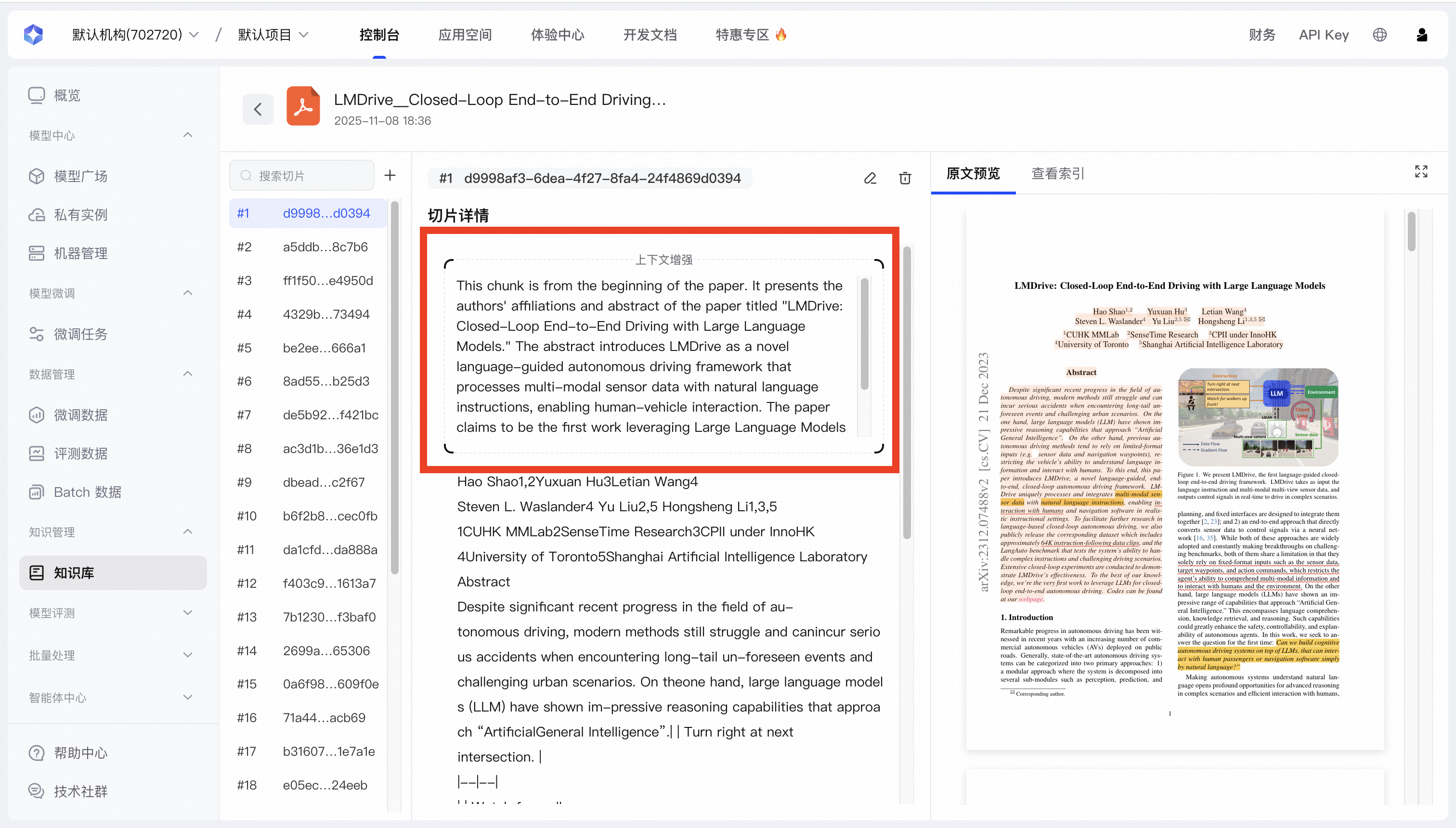Open the 默认项目 dropdown
Image resolution: width=1456 pixels, height=828 pixels.
coord(273,35)
